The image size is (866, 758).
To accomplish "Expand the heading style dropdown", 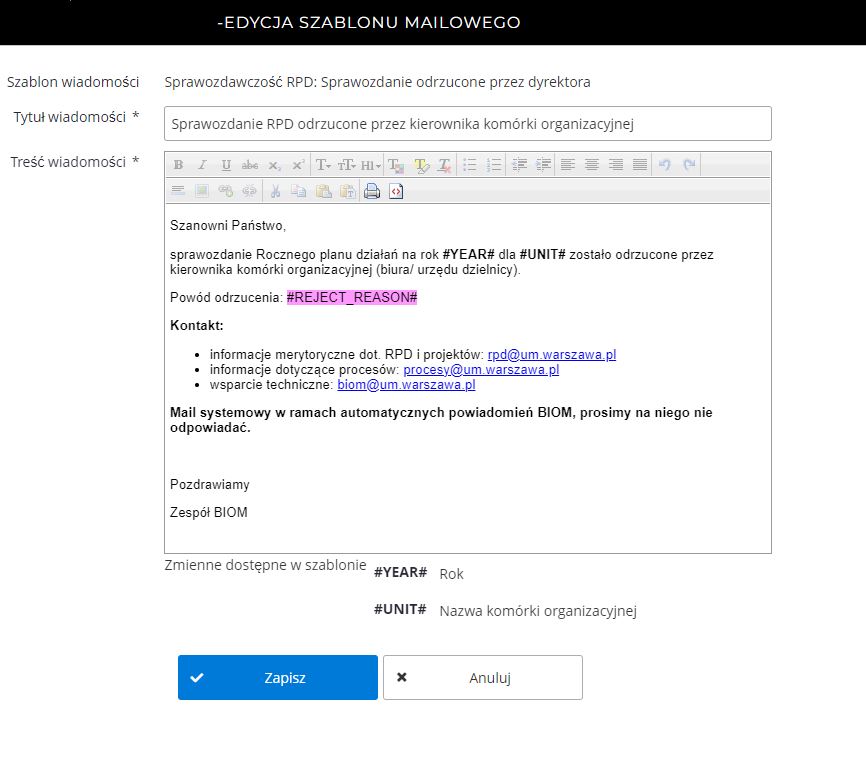I will point(370,165).
